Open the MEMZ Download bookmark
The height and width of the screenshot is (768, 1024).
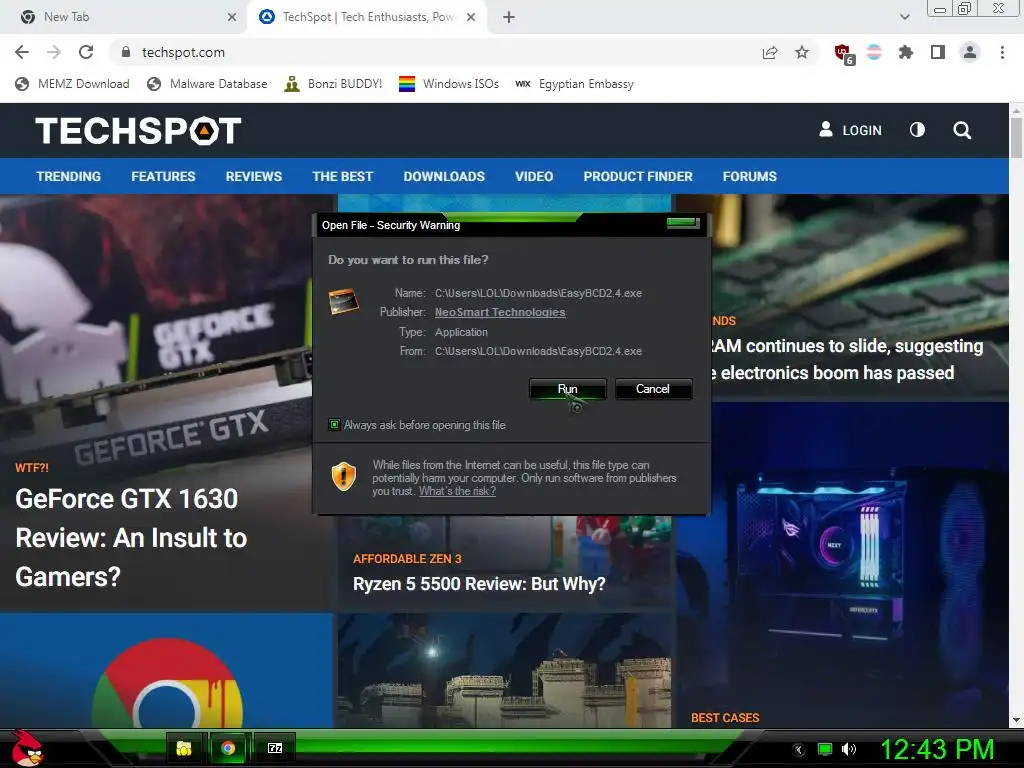click(72, 84)
